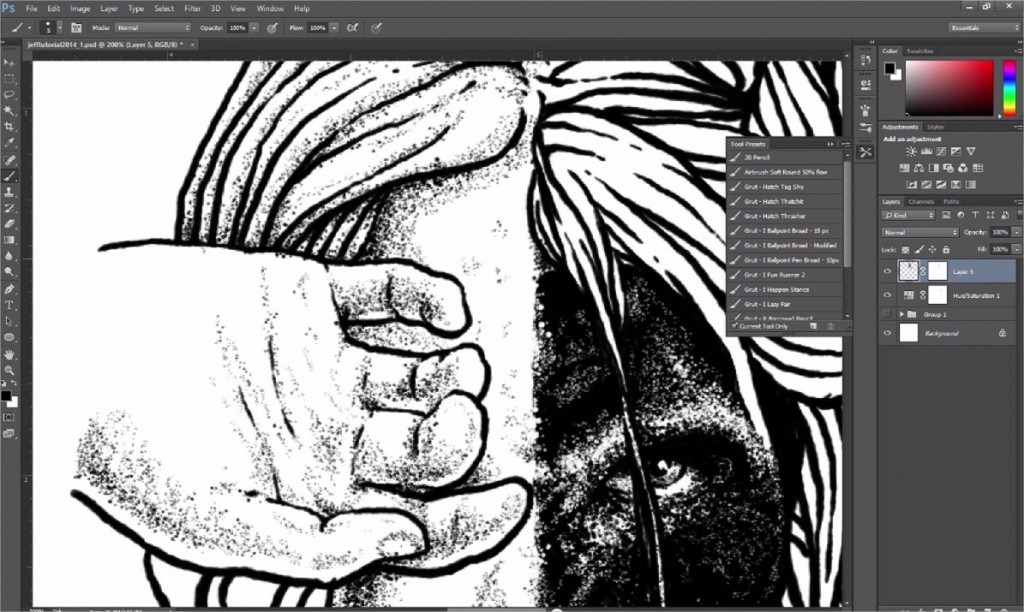The image size is (1024, 612).
Task: Open the Opacity dropdown in the Layers panel
Action: point(1016,231)
